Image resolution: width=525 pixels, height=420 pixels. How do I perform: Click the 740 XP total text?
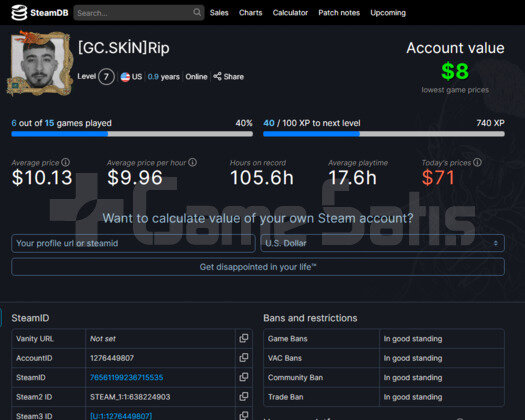491,123
